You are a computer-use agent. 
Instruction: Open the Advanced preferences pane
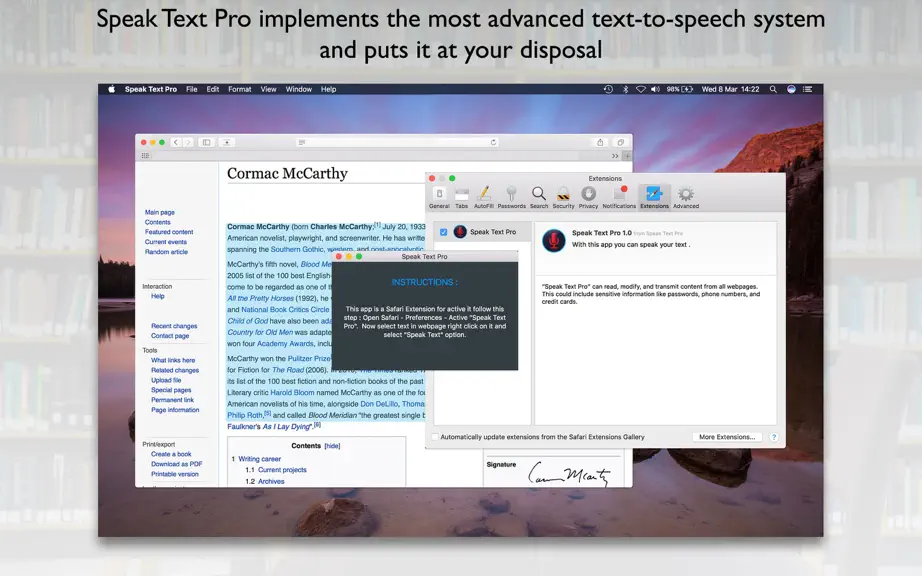tap(686, 197)
